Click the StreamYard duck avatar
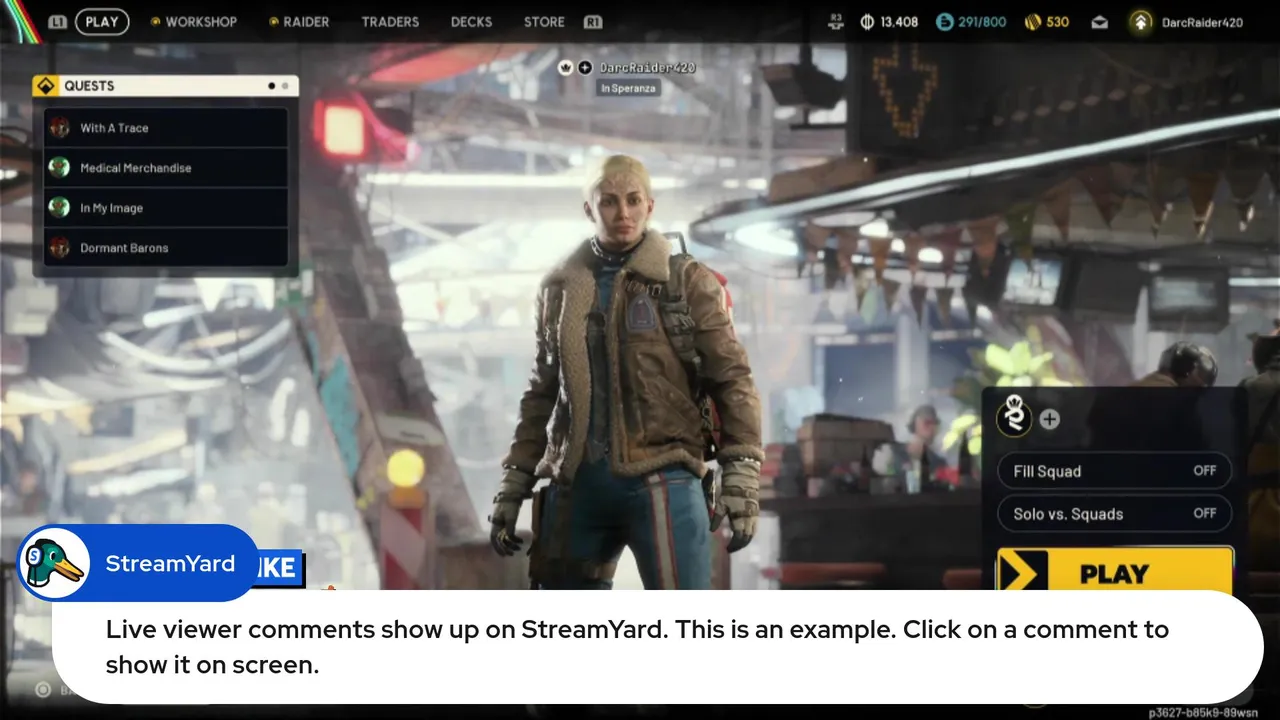The image size is (1280, 720). (54, 563)
